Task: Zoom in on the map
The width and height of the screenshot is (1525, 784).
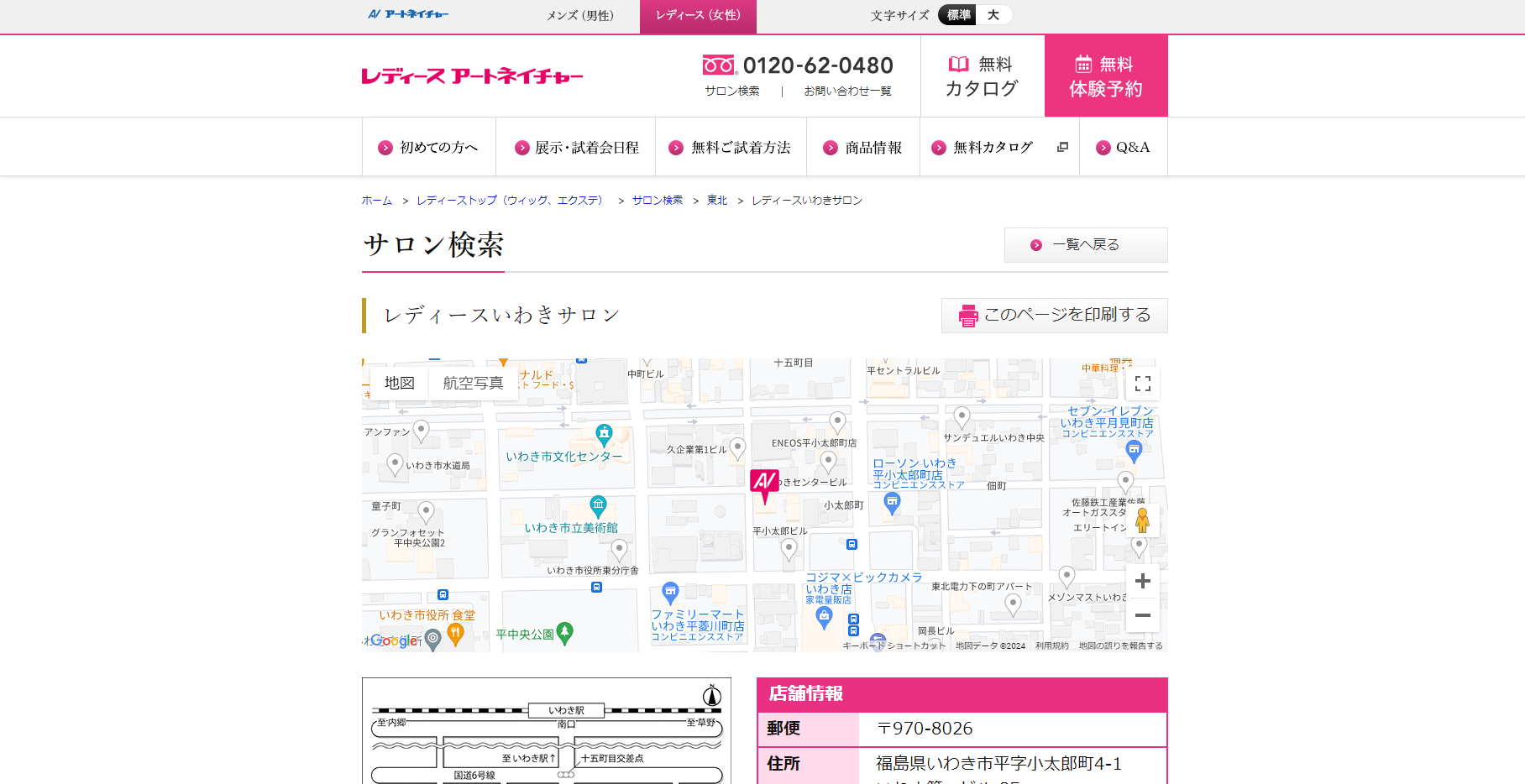Action: tap(1143, 581)
